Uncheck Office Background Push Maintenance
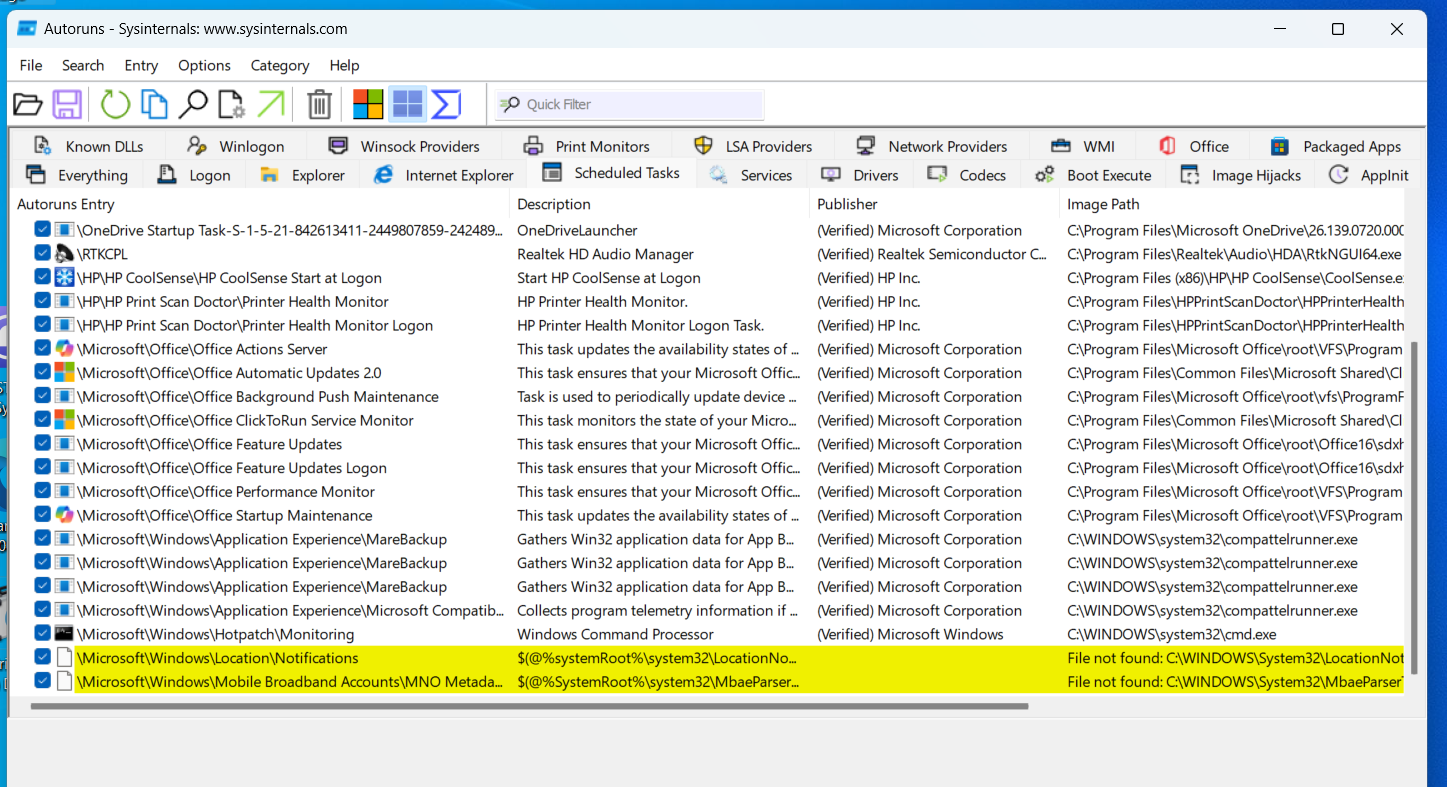1447x787 pixels. 42,397
